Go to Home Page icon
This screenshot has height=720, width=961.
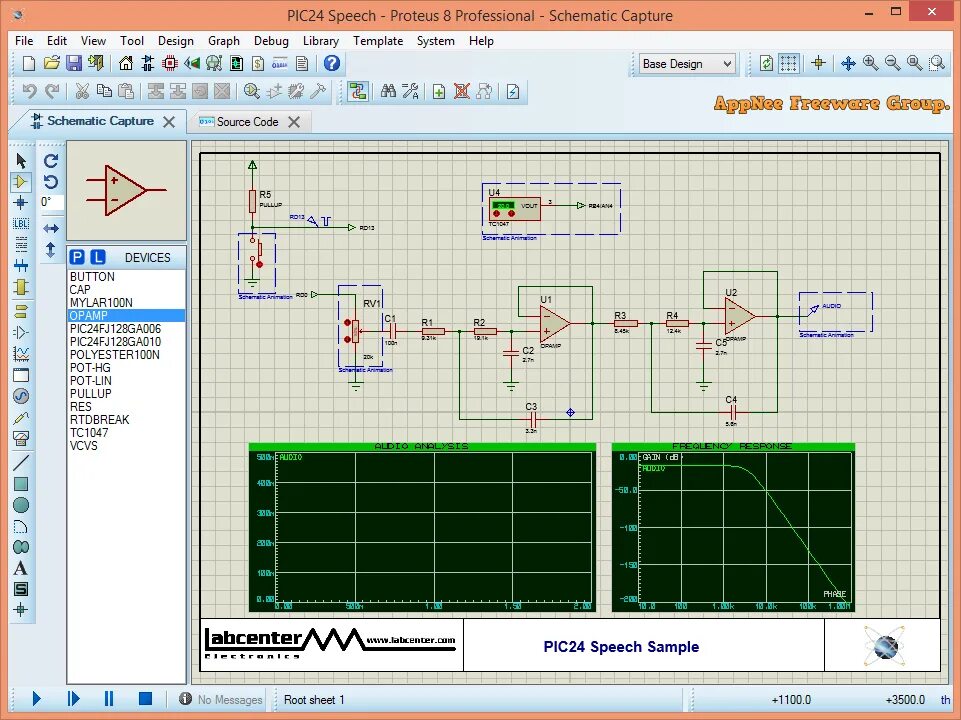pos(126,63)
